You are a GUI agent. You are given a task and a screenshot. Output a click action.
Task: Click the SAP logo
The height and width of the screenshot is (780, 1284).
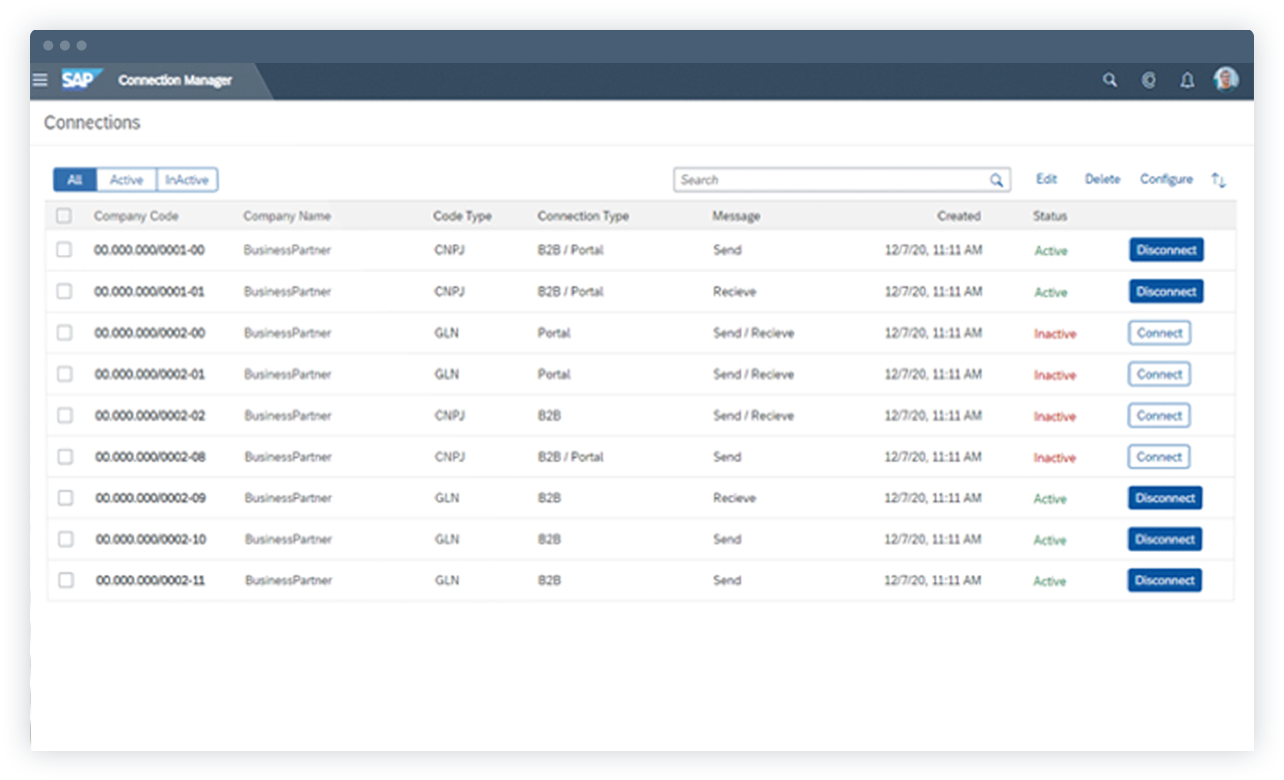tap(82, 79)
